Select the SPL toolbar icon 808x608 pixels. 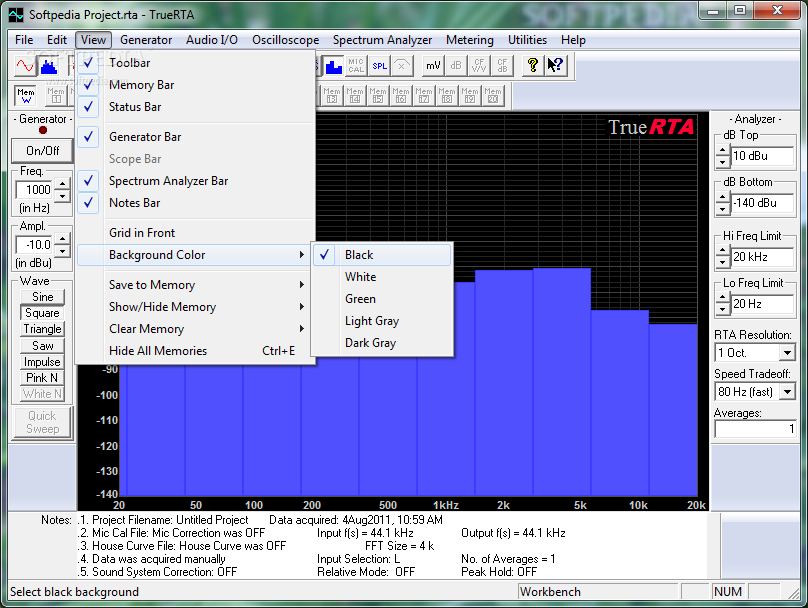[379, 65]
